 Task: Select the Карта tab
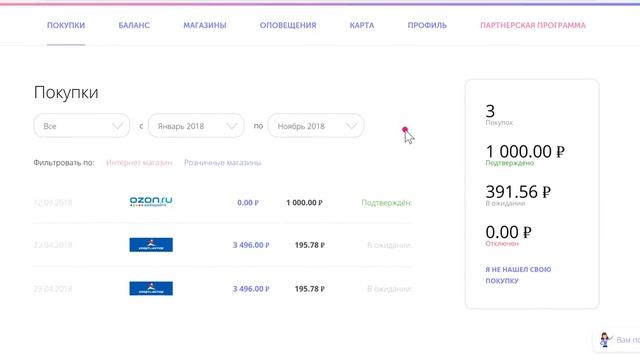(x=362, y=25)
